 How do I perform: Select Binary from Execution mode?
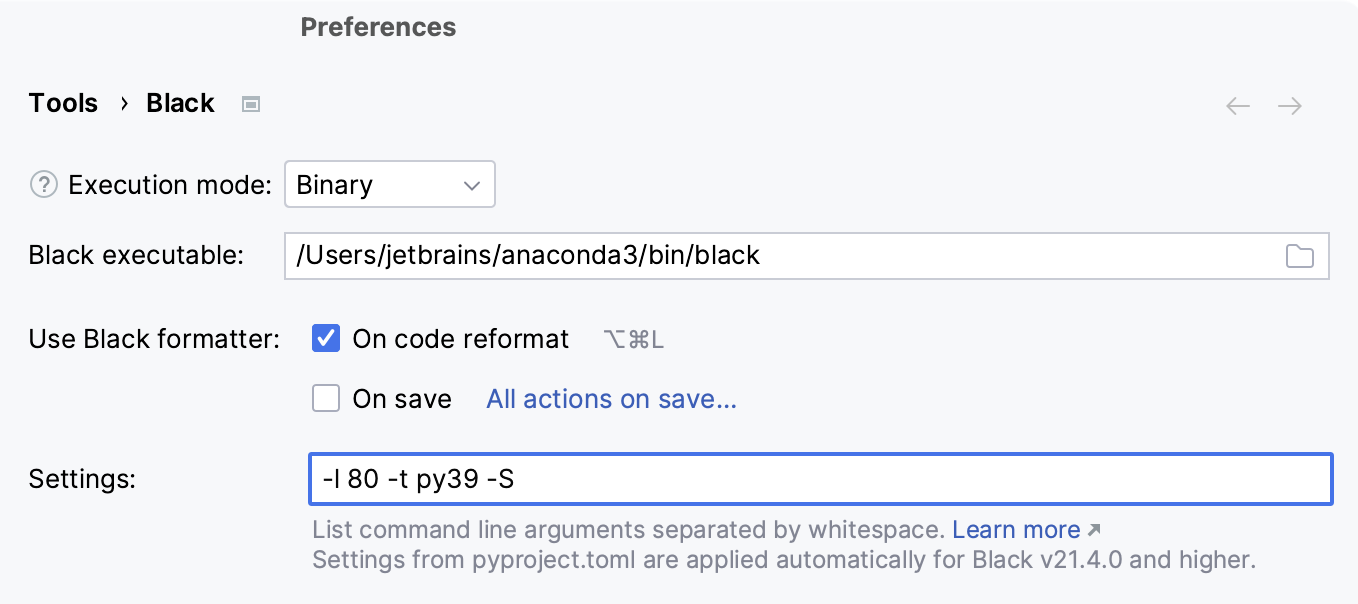click(x=389, y=184)
